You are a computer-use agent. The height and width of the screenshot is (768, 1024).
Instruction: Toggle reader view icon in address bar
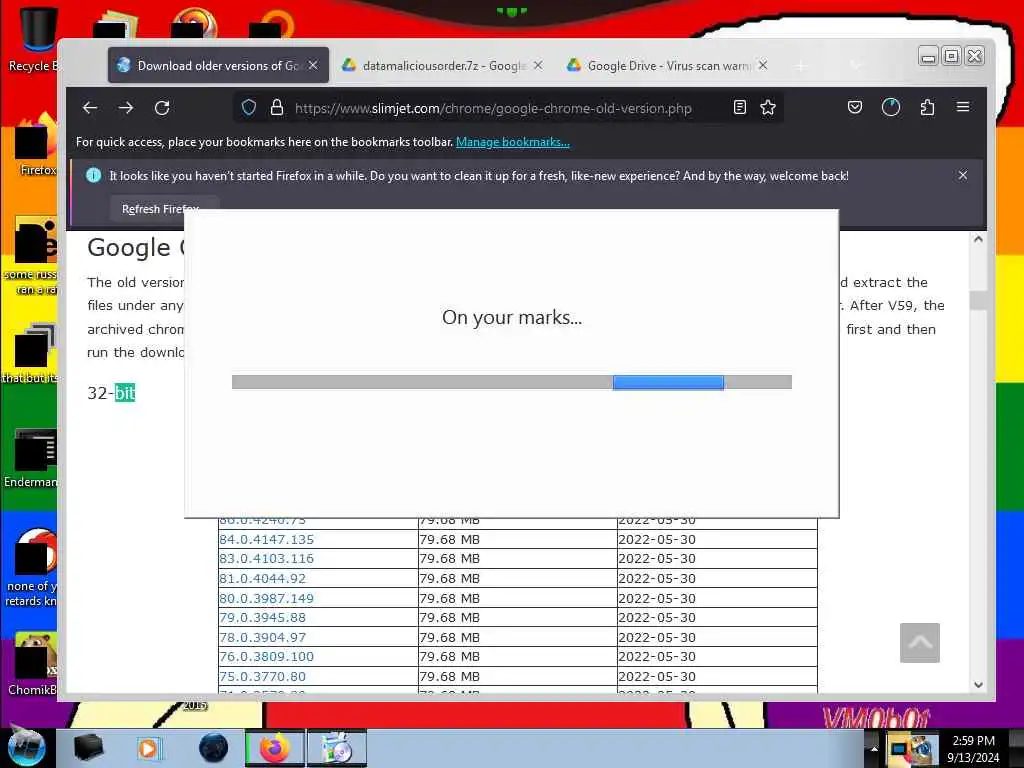pyautogui.click(x=739, y=108)
